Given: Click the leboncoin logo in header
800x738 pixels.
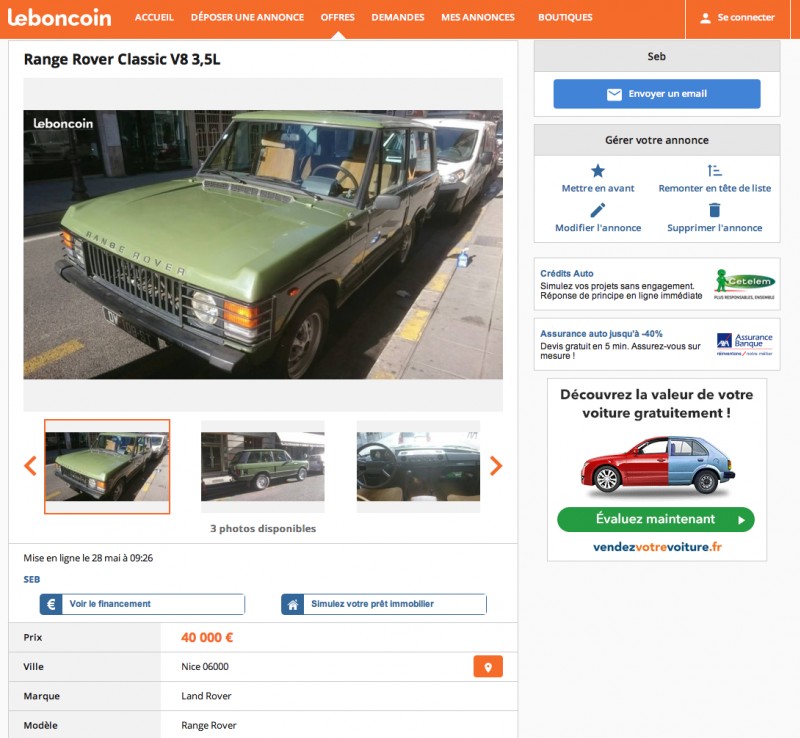Looking at the screenshot, I should [59, 17].
